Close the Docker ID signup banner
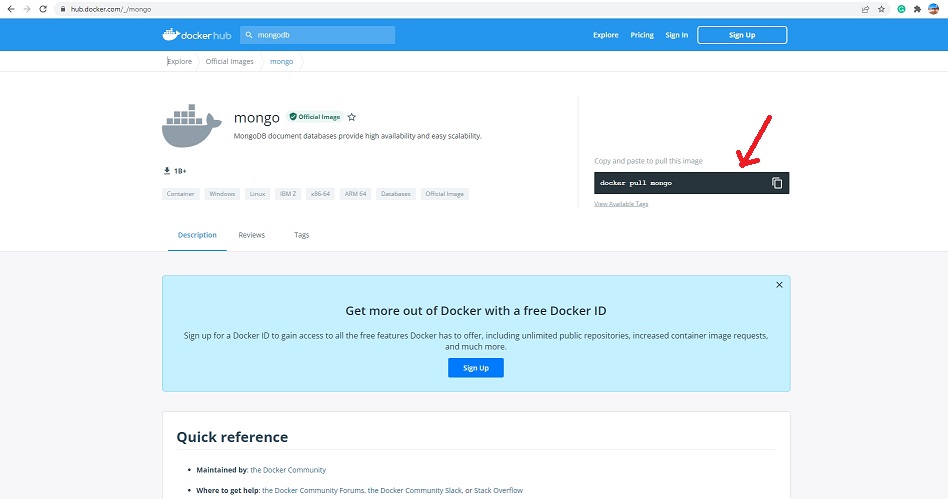The width and height of the screenshot is (948, 499). pyautogui.click(x=779, y=285)
